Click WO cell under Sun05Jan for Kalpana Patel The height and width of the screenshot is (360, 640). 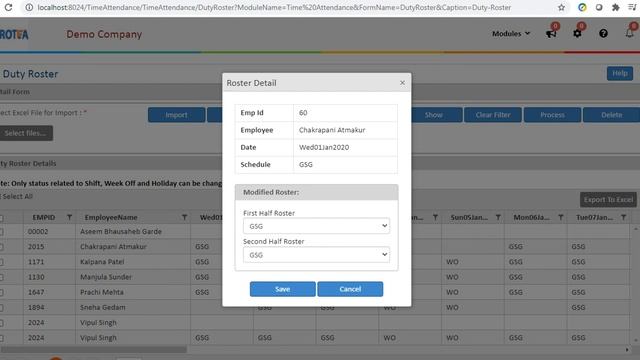click(452, 262)
